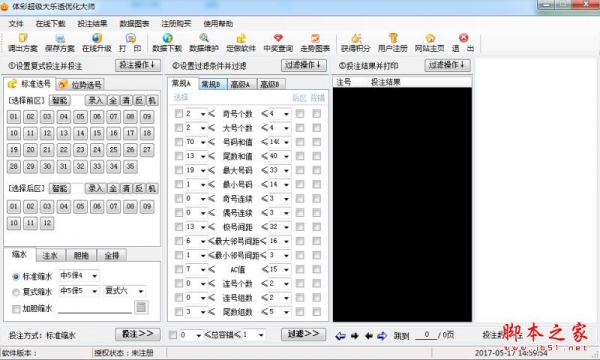Click the 获得积分 toolbar icon

click(x=356, y=43)
